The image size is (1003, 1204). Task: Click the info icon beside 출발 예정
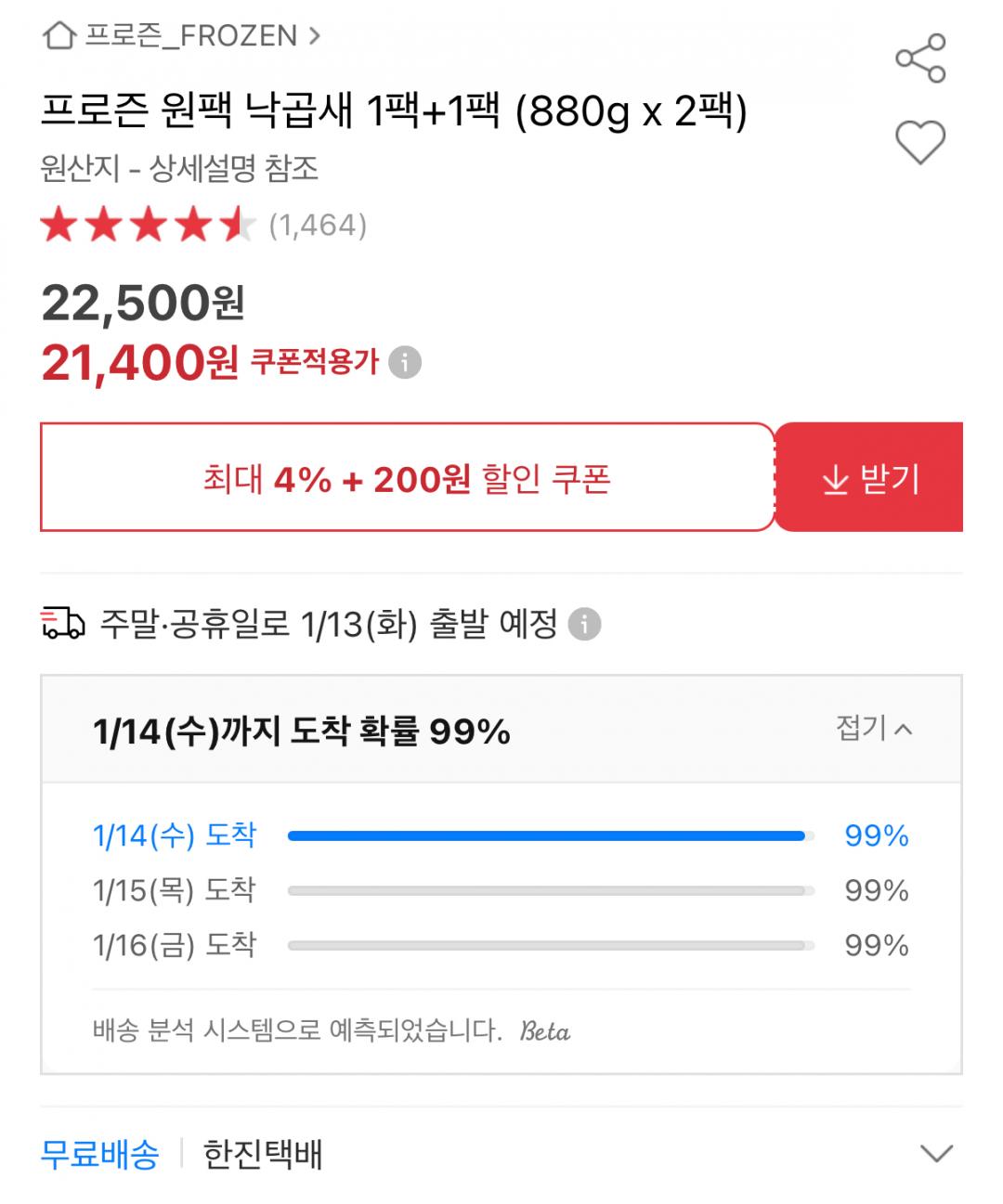tap(584, 624)
